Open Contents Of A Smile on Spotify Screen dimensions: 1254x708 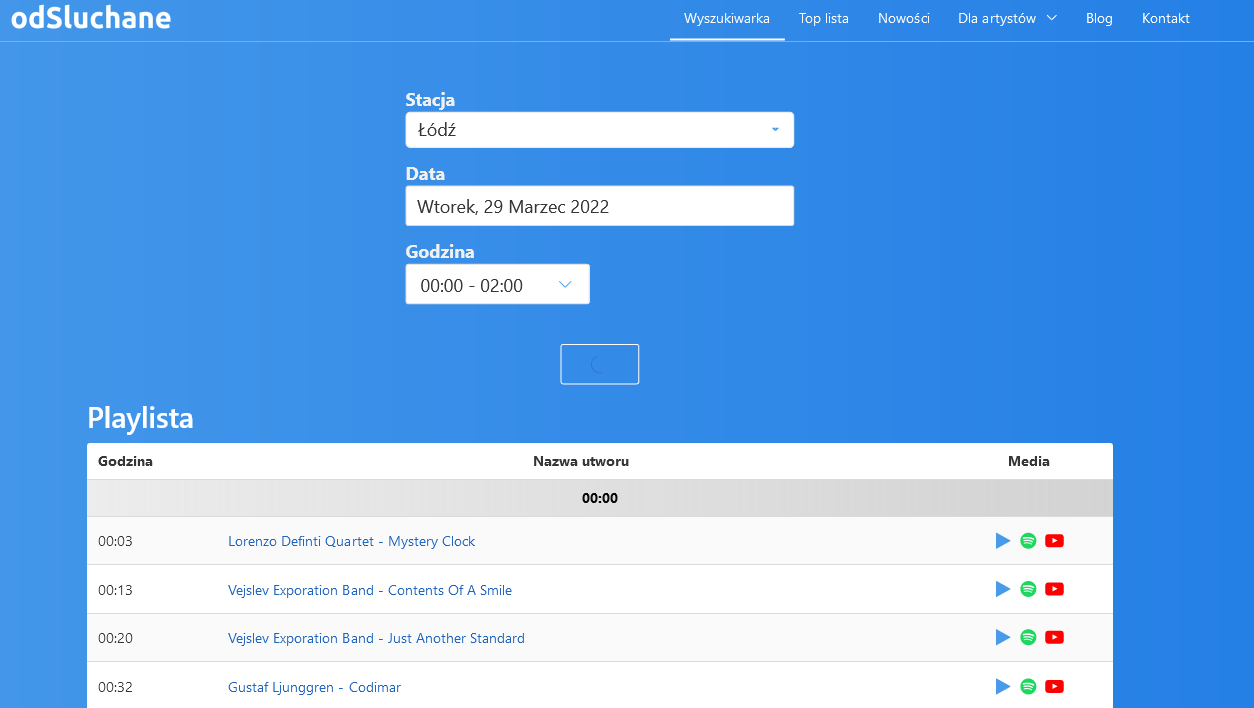[x=1028, y=589]
